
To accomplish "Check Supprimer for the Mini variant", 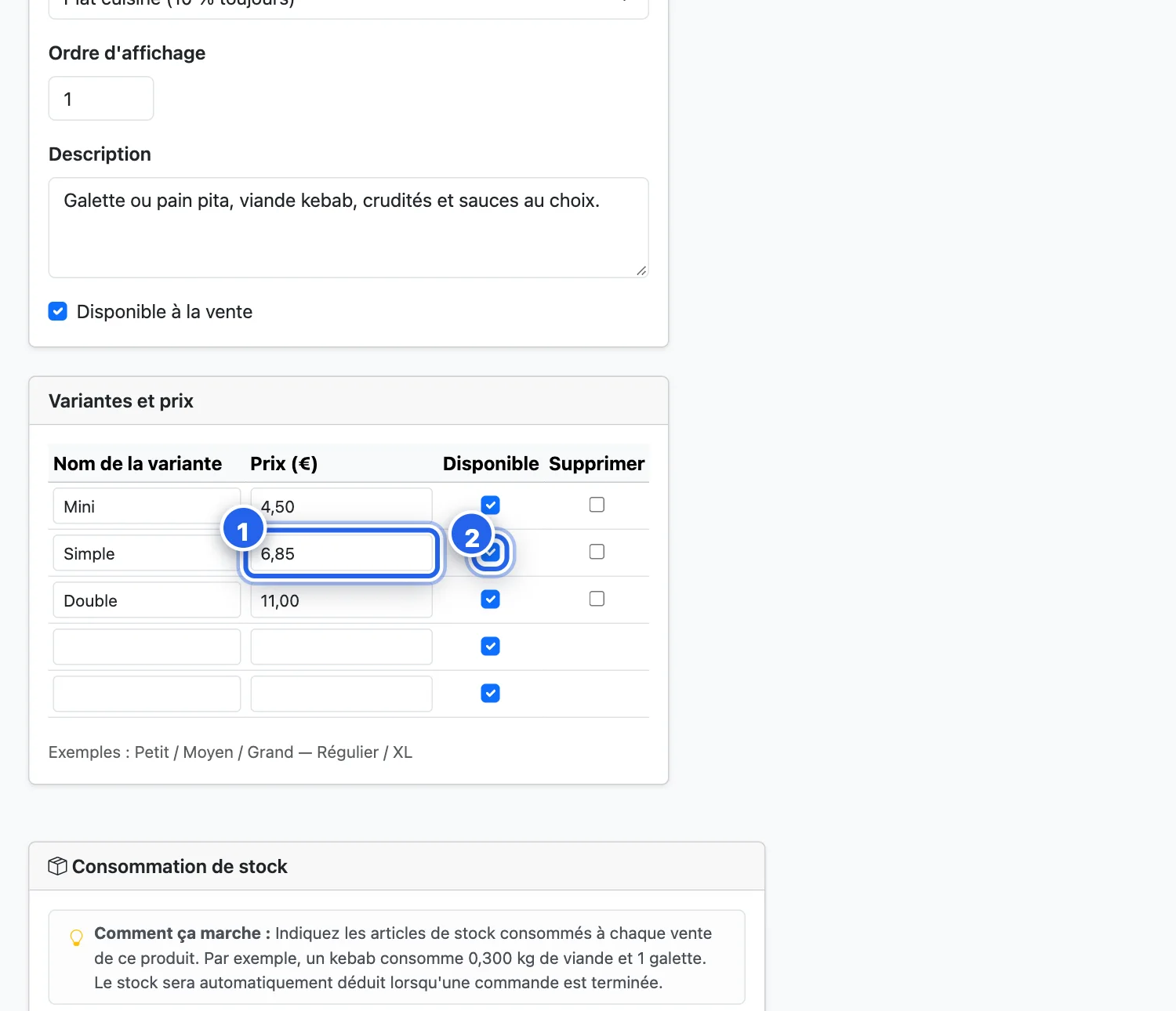I will coord(597,505).
